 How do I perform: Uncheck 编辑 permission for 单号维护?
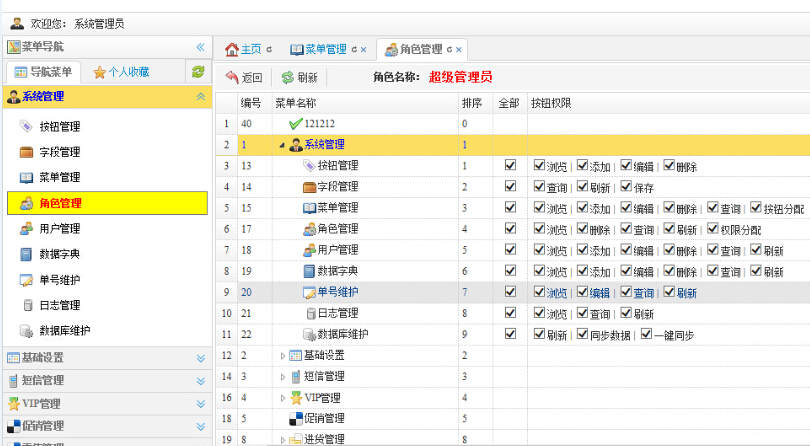583,291
